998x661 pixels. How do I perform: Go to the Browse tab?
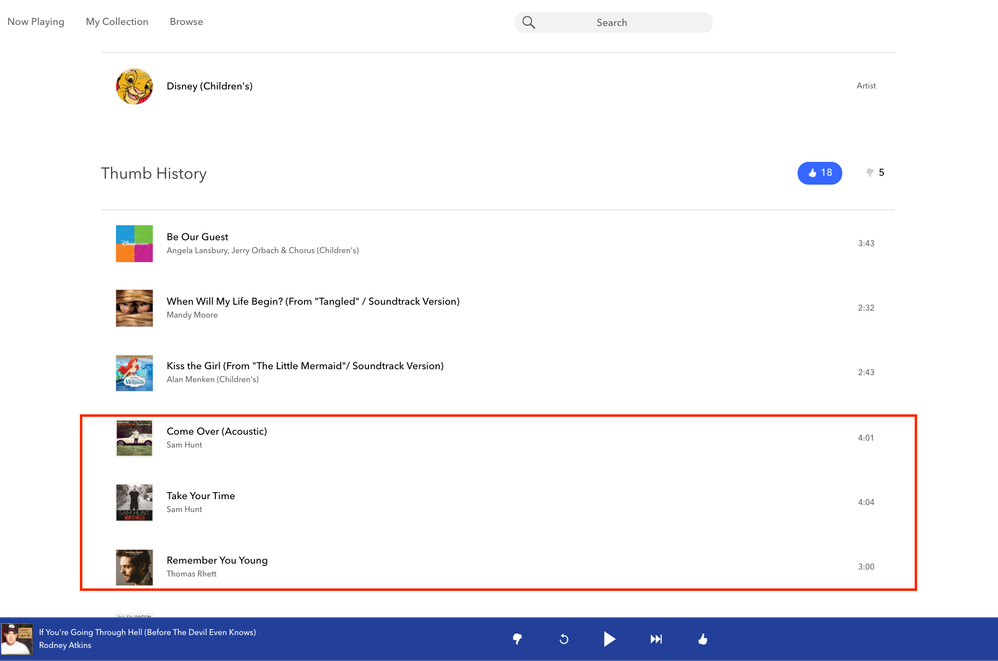(186, 22)
